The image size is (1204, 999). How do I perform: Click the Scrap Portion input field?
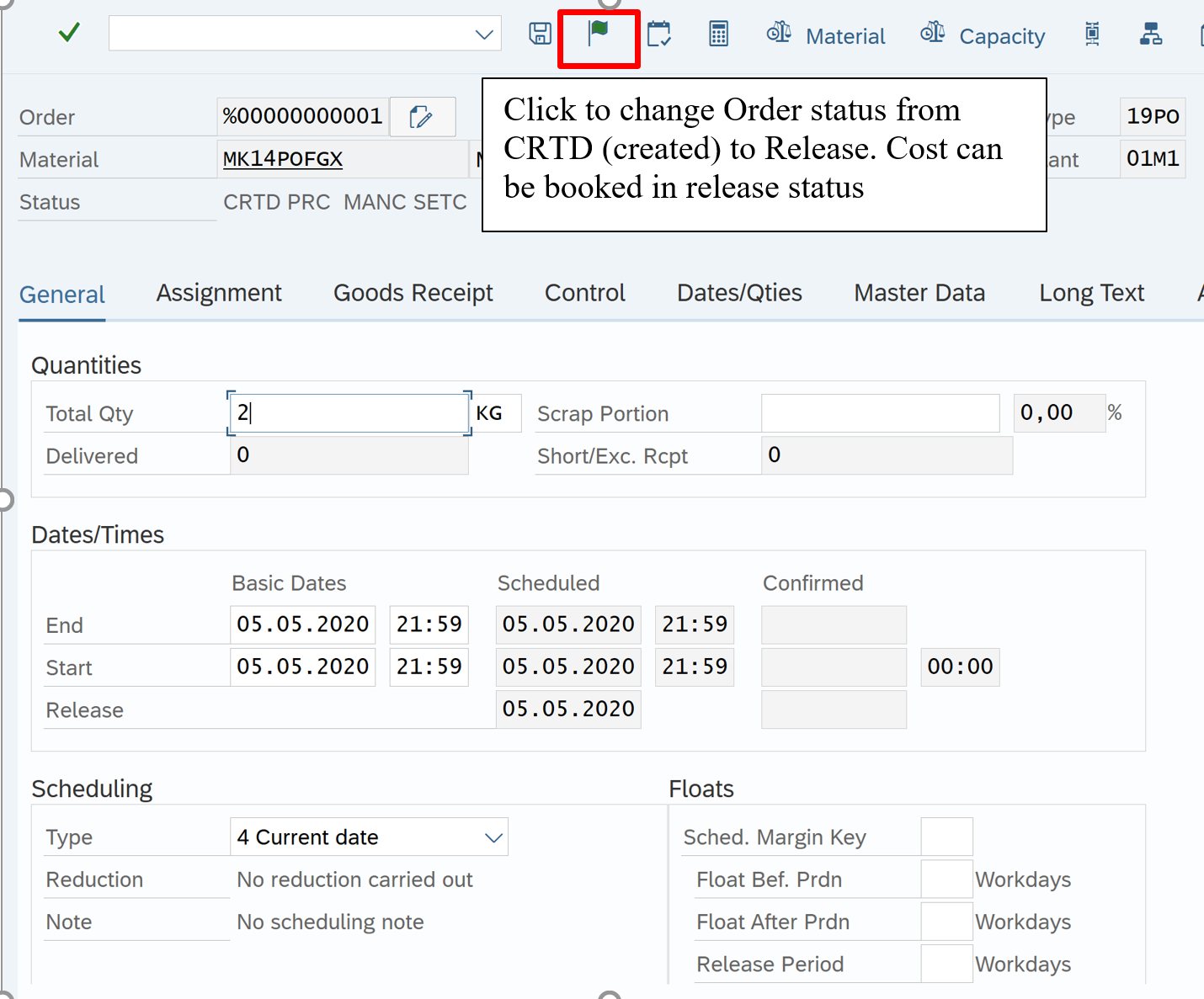[x=880, y=413]
